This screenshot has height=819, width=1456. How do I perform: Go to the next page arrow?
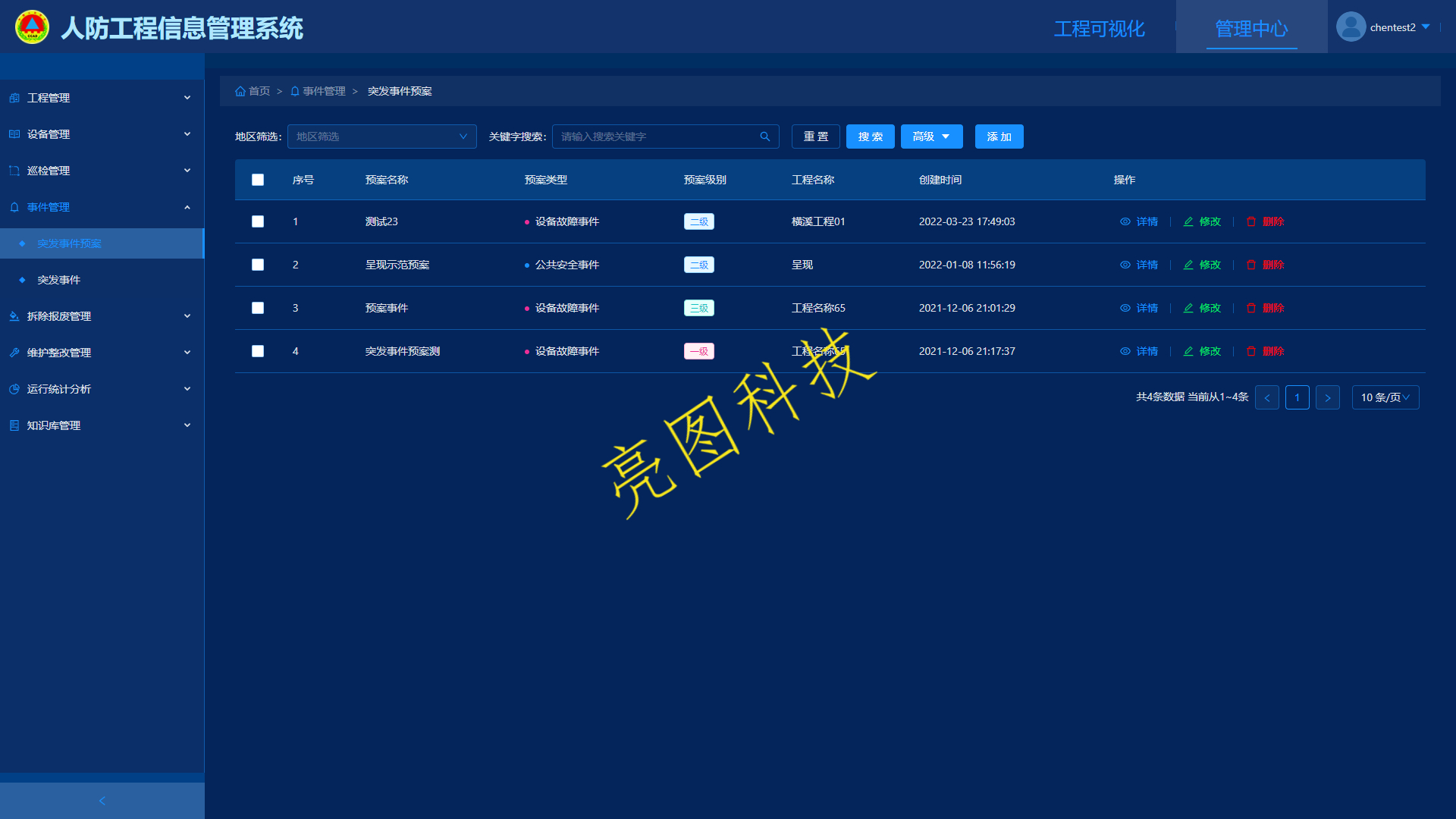[1327, 397]
